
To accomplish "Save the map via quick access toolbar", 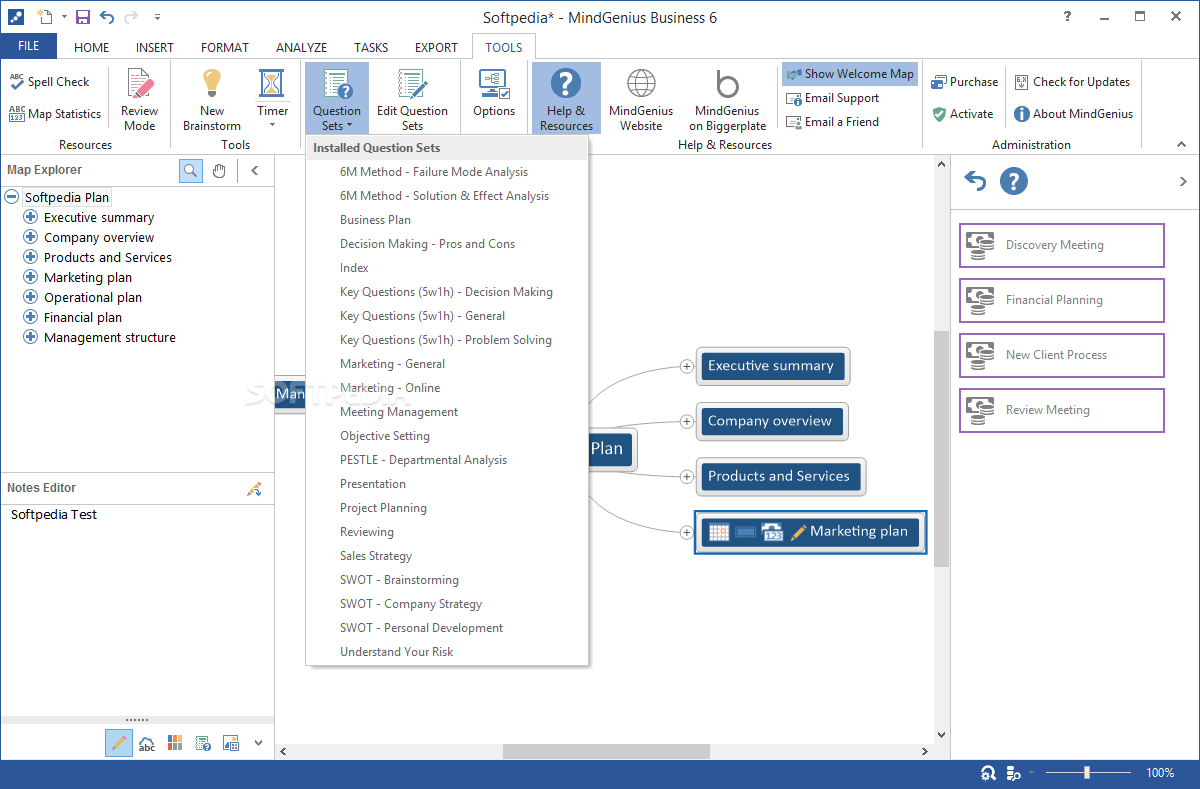I will 83,17.
